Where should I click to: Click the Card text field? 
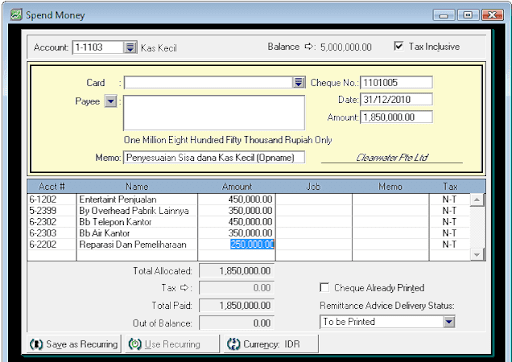(x=209, y=82)
